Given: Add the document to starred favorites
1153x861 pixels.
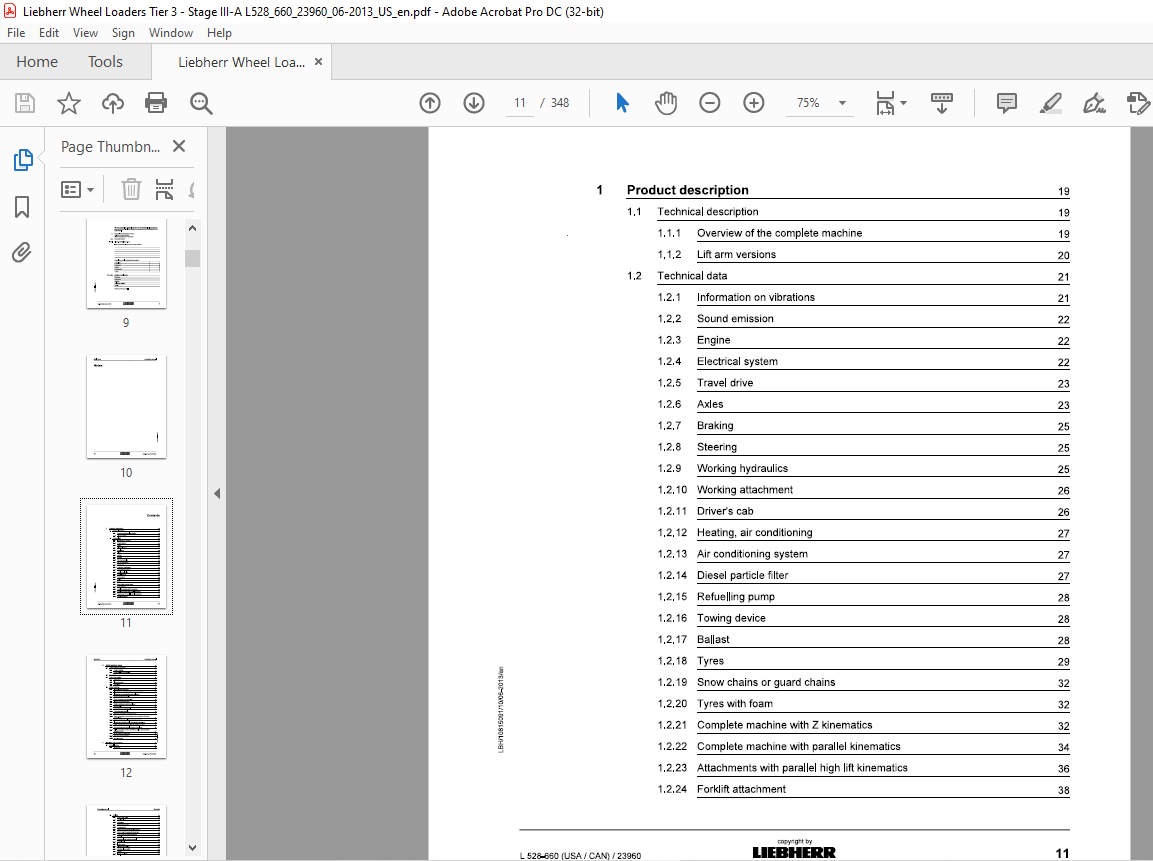Looking at the screenshot, I should (x=69, y=103).
